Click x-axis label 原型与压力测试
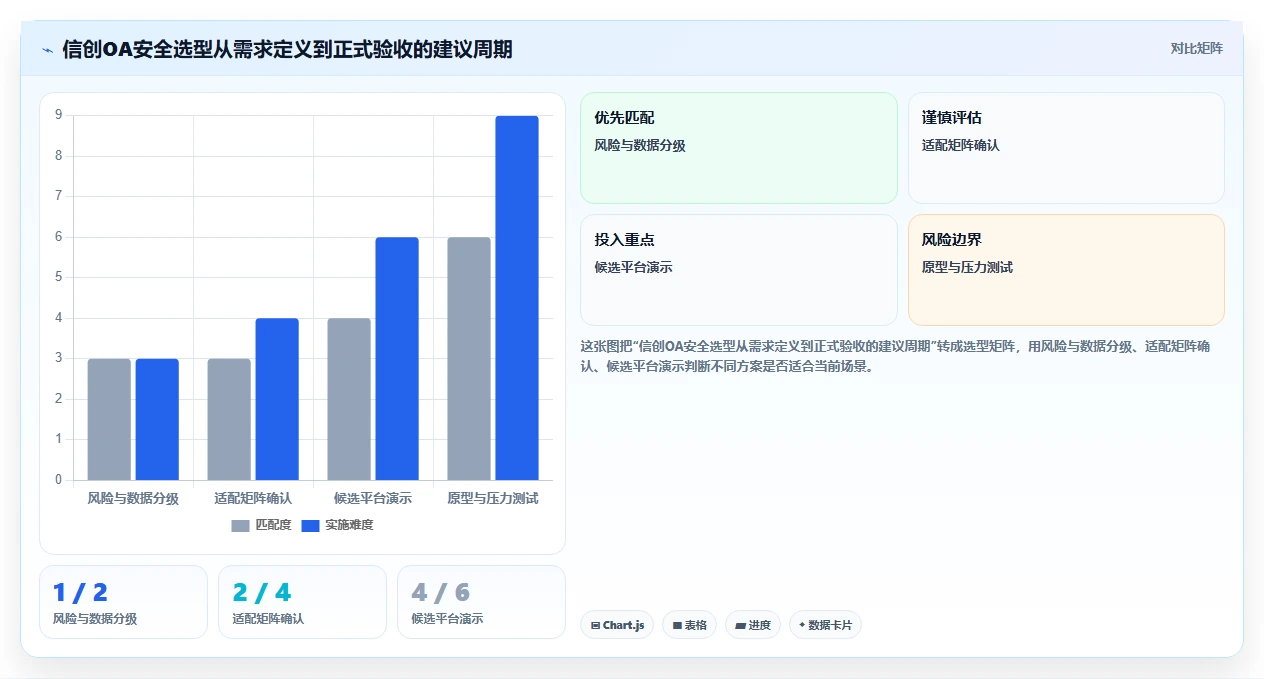 [493, 498]
